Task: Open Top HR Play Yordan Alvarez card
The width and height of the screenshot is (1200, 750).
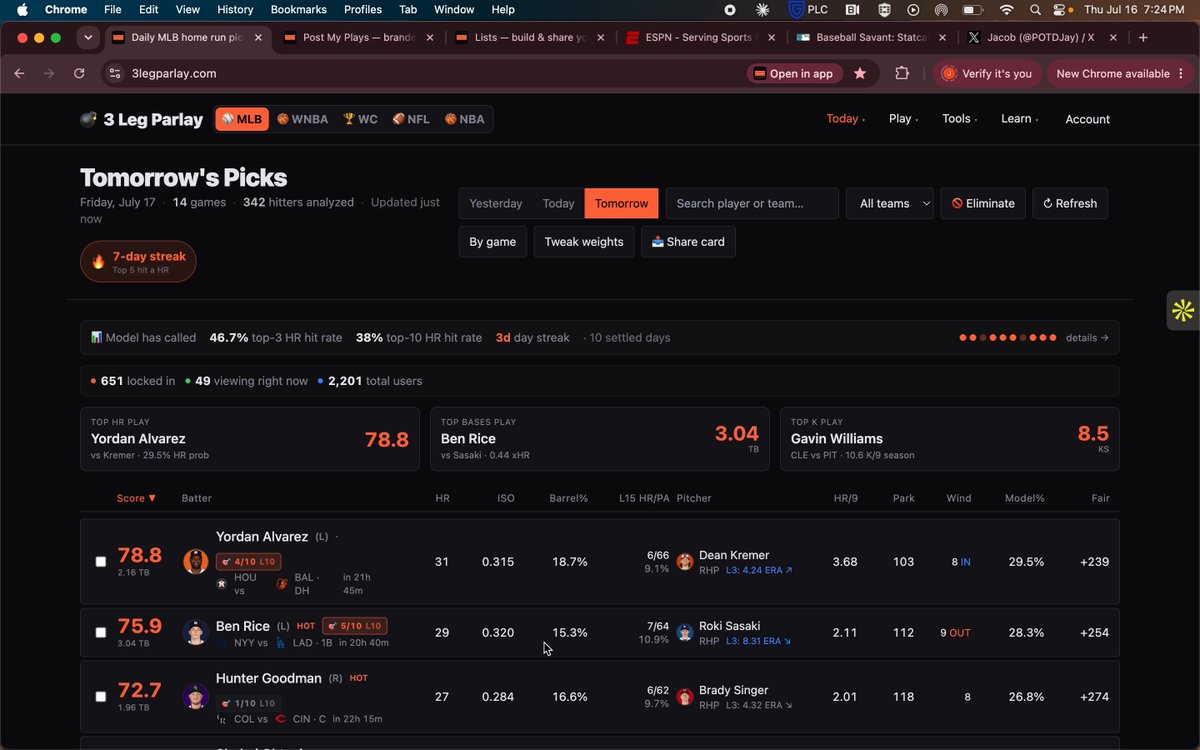Action: pyautogui.click(x=249, y=439)
